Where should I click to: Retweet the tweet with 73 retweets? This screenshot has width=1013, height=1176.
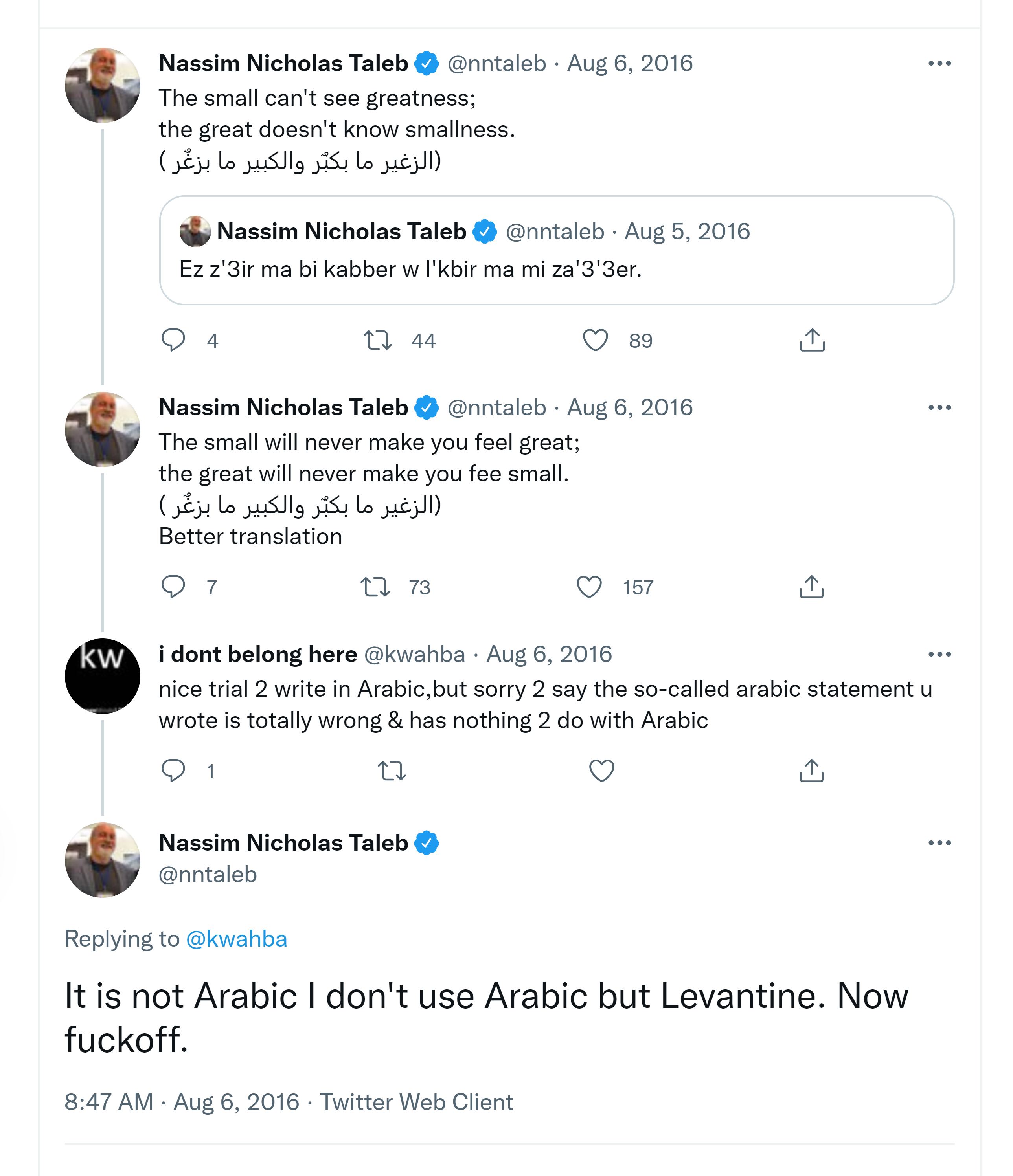click(x=375, y=587)
